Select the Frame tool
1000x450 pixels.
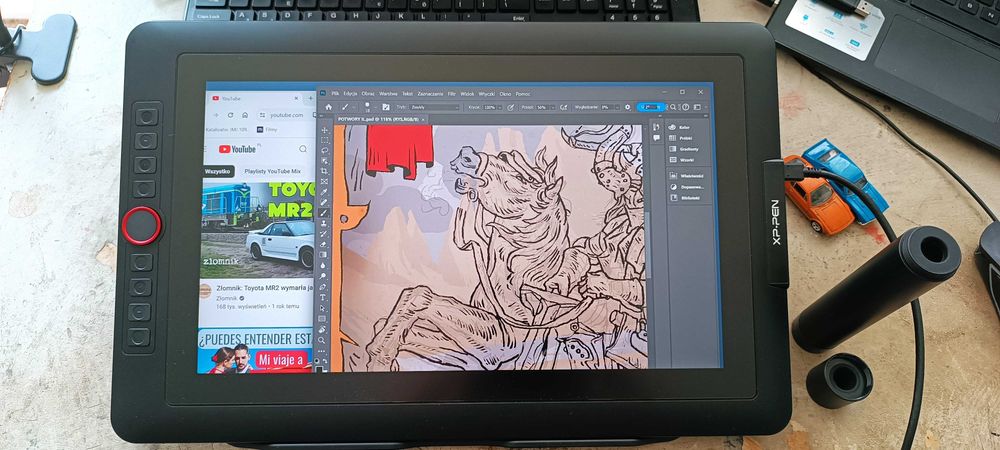pyautogui.click(x=323, y=182)
